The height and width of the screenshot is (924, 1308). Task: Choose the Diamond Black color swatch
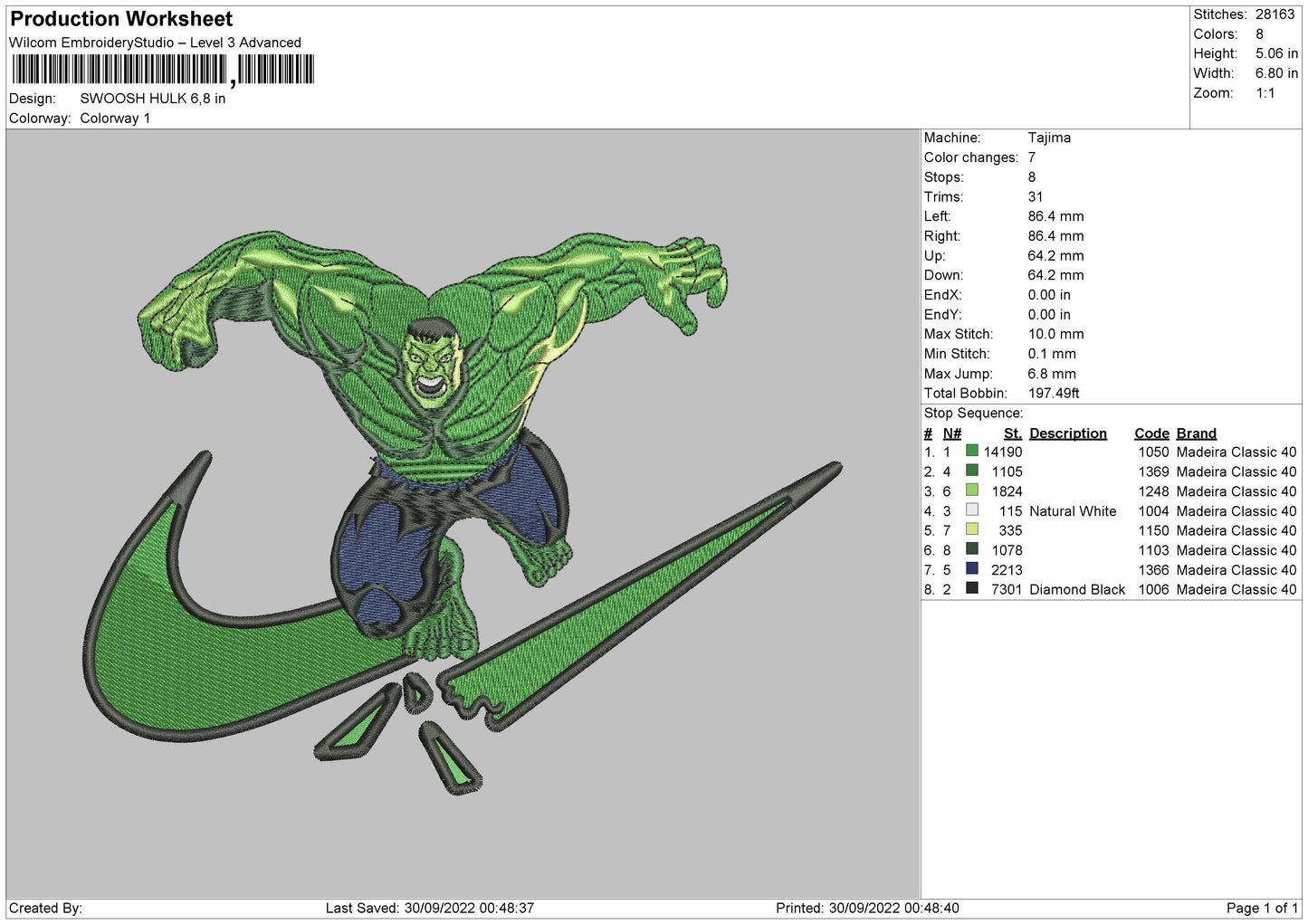[971, 588]
